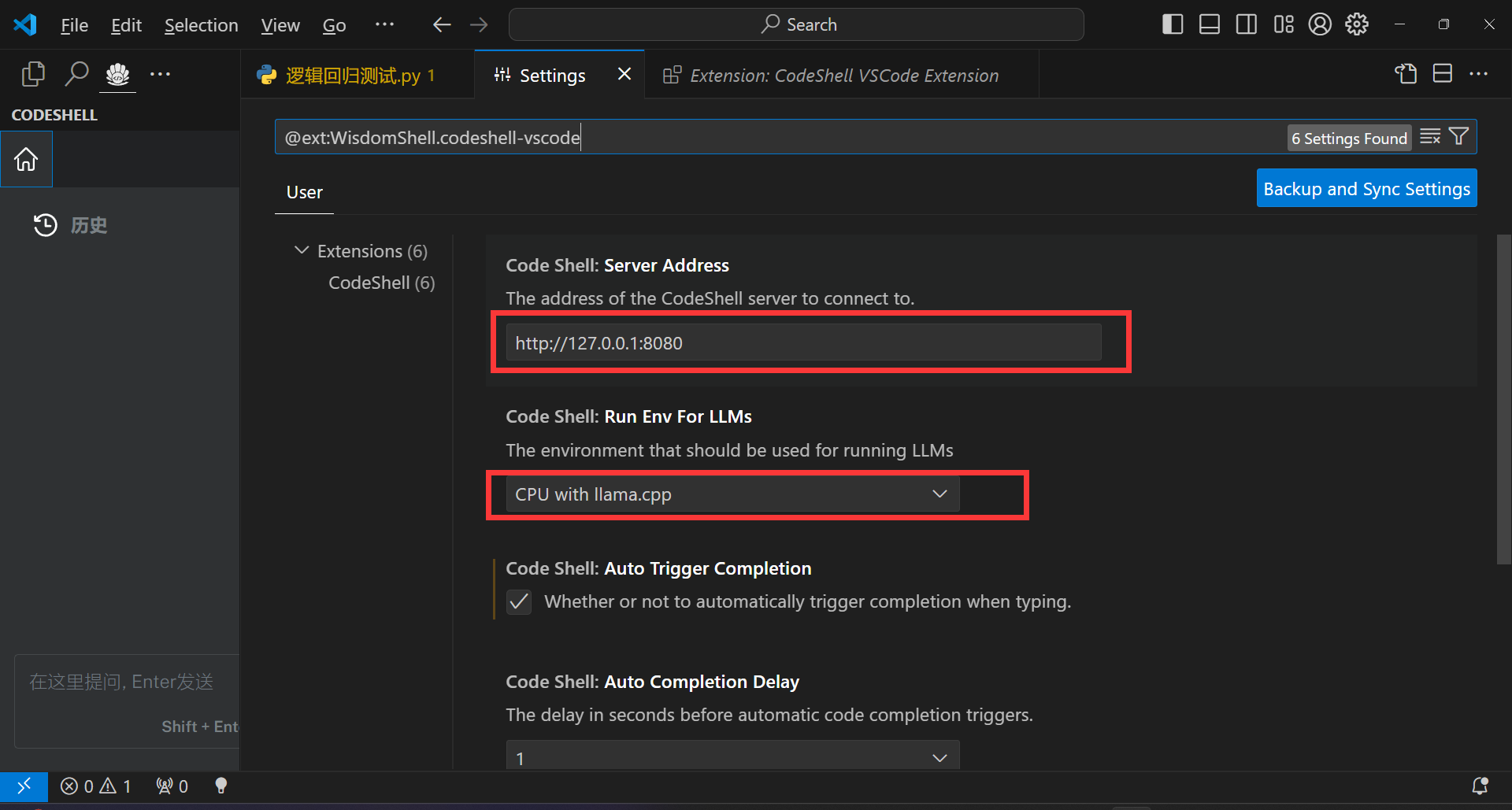Screen dimensions: 1512x810
Task: Click the CodeShell home icon
Action: (26, 159)
